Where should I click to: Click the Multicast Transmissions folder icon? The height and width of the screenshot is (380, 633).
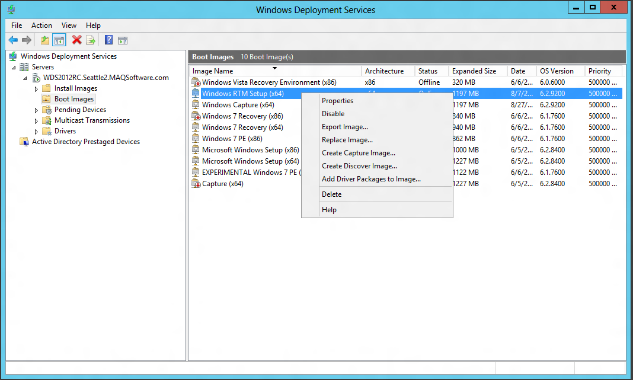pos(47,120)
